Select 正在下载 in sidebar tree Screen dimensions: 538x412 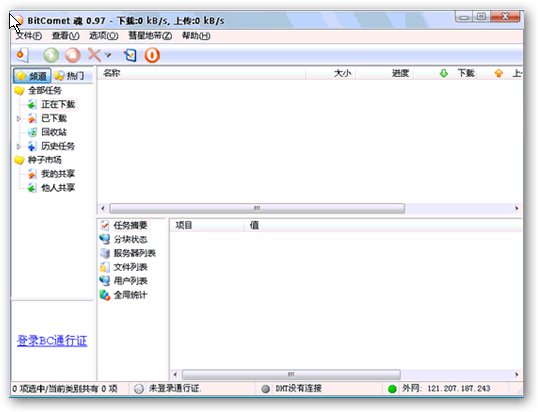58,104
